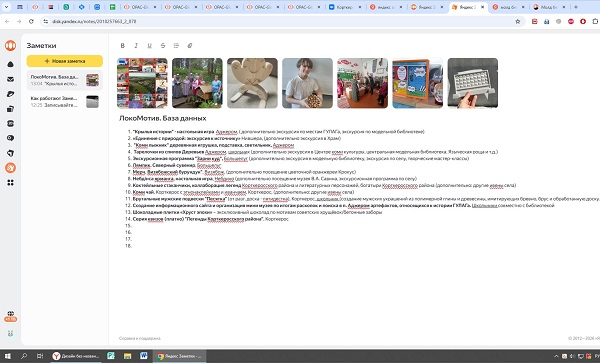Switch to the Корткерос browser tab

[346, 7]
